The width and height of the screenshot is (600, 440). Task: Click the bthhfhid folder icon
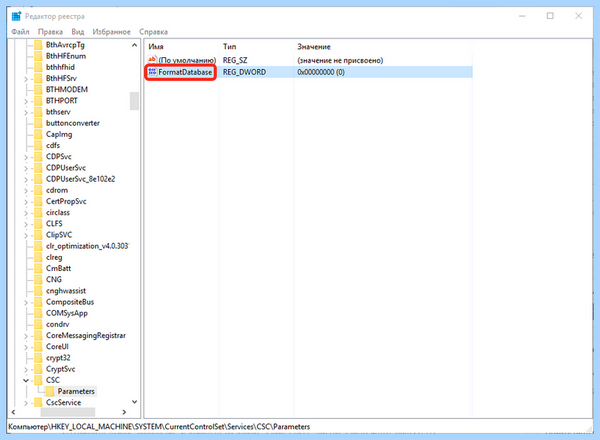tap(38, 67)
